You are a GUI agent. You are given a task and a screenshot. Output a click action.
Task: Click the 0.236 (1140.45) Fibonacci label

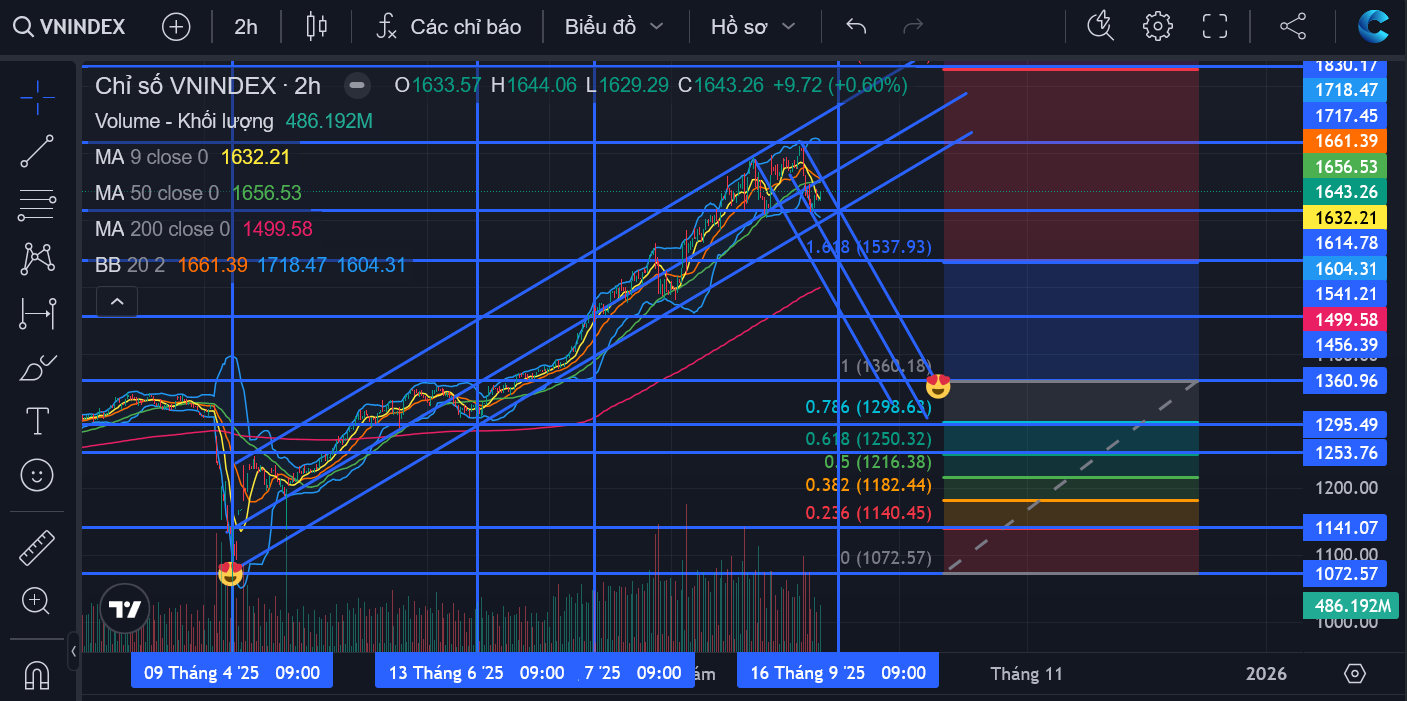click(868, 513)
